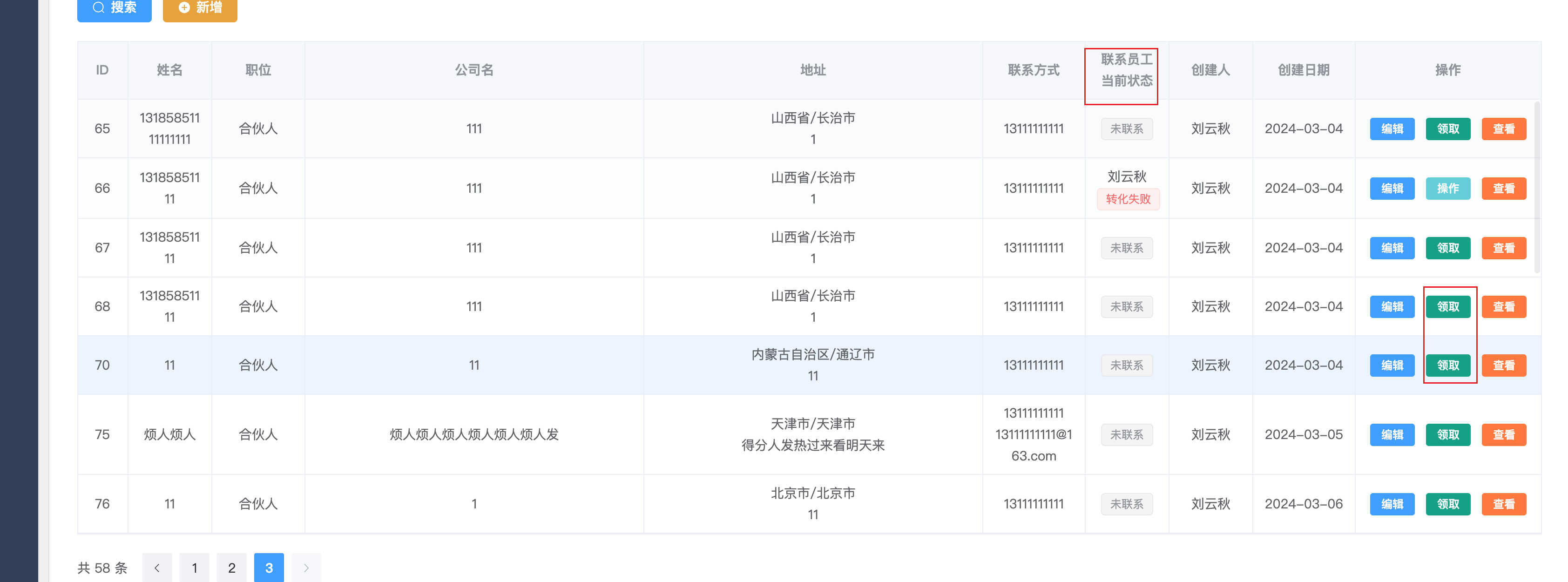View details of row ID 75
Image resolution: width=1568 pixels, height=582 pixels.
click(x=1503, y=435)
